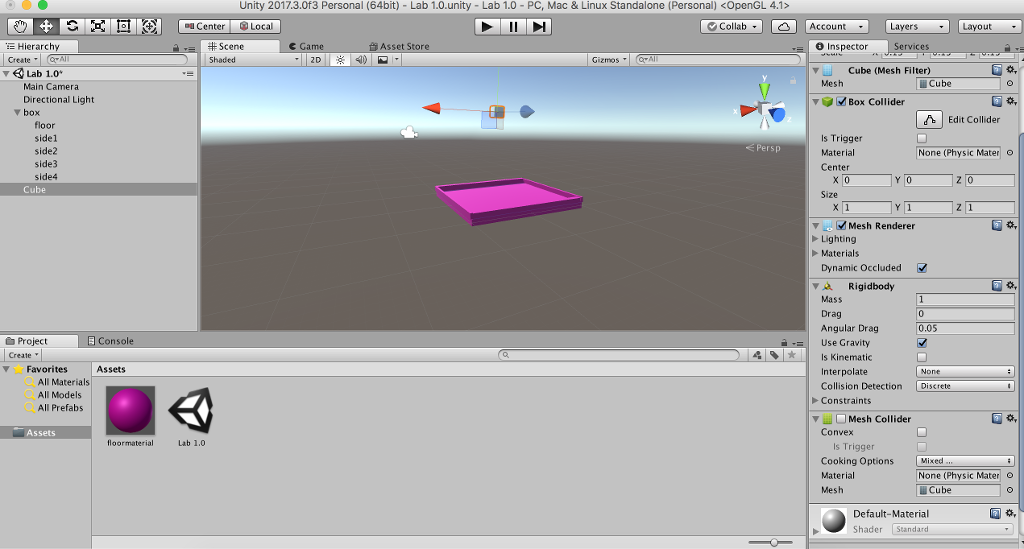Select the Rotate tool in toolbar
This screenshot has height=549, width=1024.
pyautogui.click(x=72, y=26)
